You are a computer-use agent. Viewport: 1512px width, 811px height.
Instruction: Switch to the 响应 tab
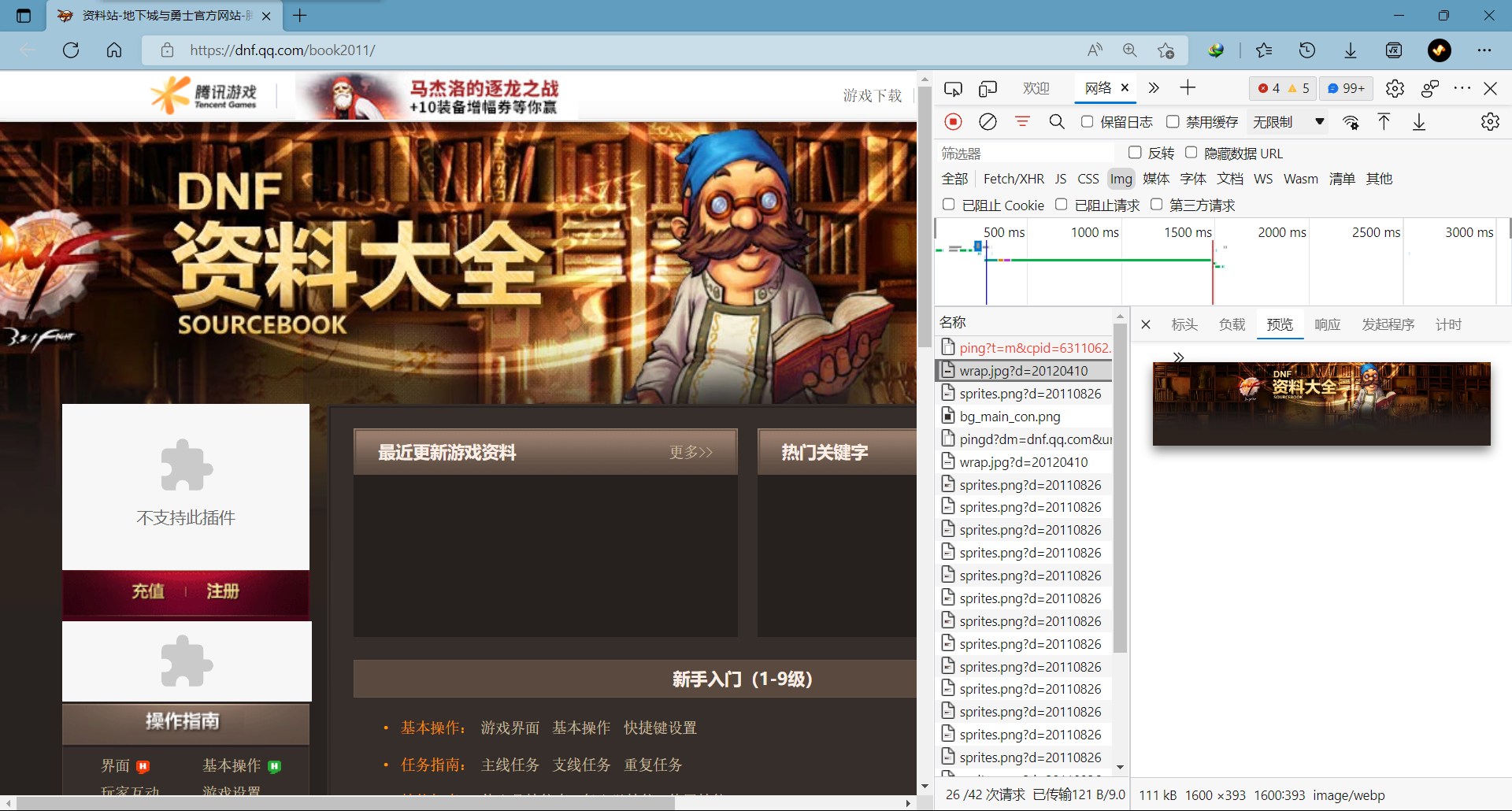(1326, 324)
